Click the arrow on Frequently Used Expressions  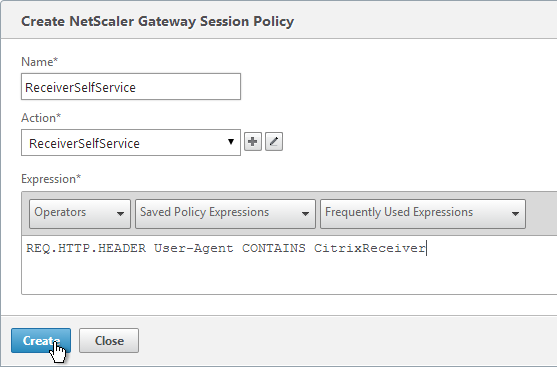pos(515,214)
